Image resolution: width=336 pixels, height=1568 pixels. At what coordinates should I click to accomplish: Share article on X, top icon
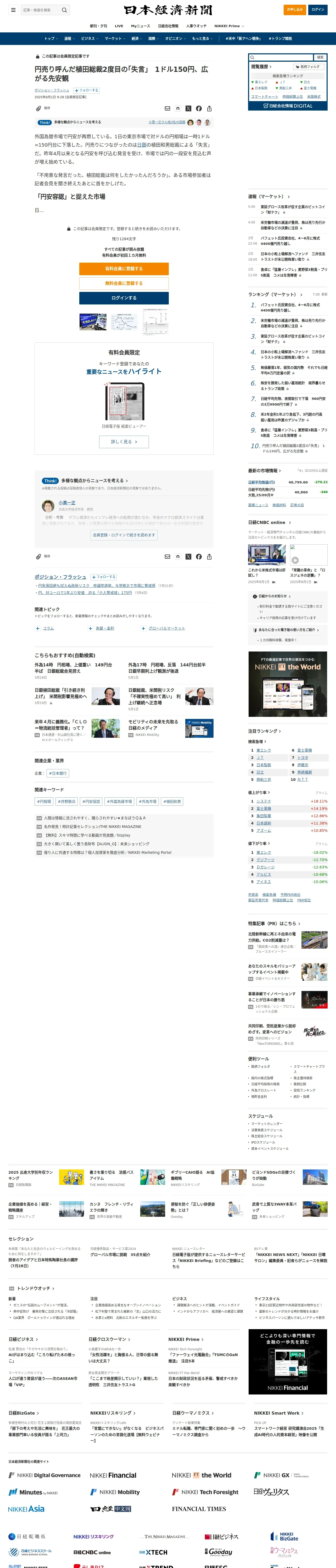pyautogui.click(x=188, y=108)
